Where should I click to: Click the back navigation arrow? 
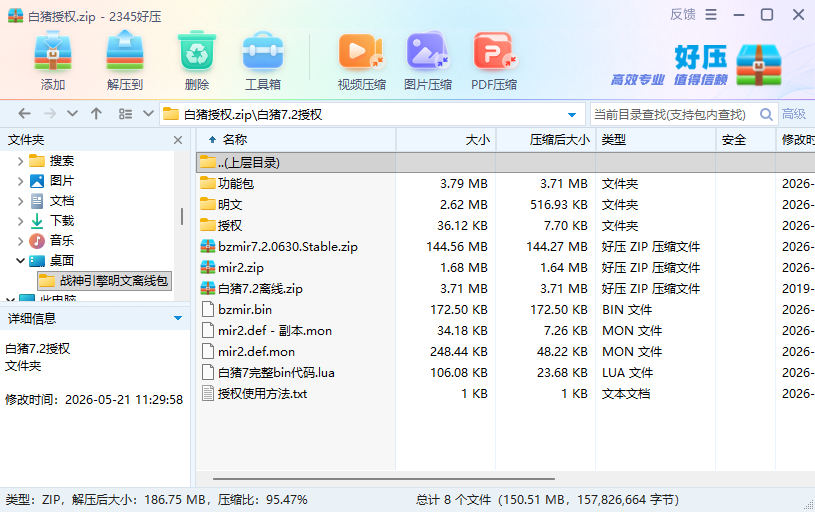pos(24,114)
